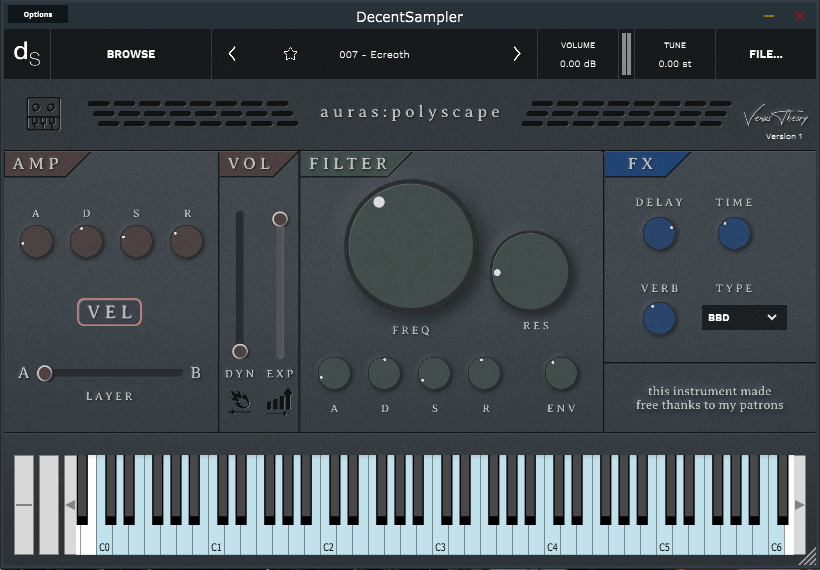Close the DecentSampler window
820x570 pixels.
tap(800, 16)
